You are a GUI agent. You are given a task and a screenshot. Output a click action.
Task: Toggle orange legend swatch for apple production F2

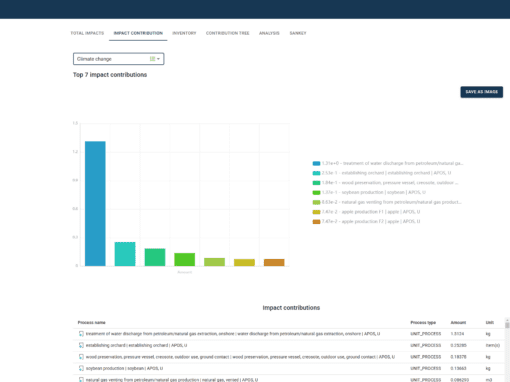click(x=316, y=222)
